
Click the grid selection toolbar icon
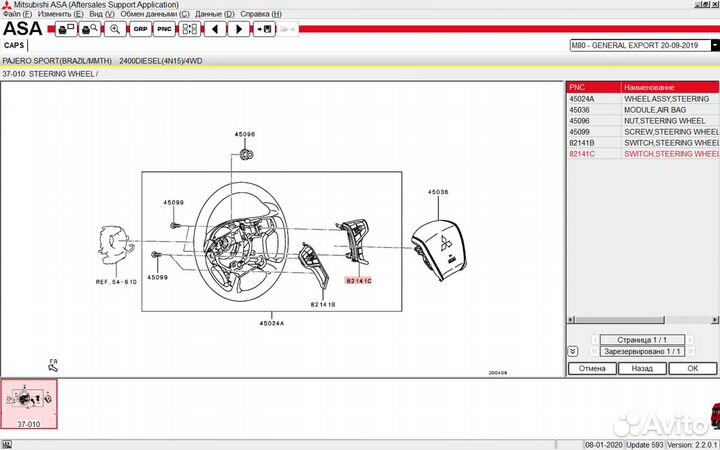[x=189, y=30]
